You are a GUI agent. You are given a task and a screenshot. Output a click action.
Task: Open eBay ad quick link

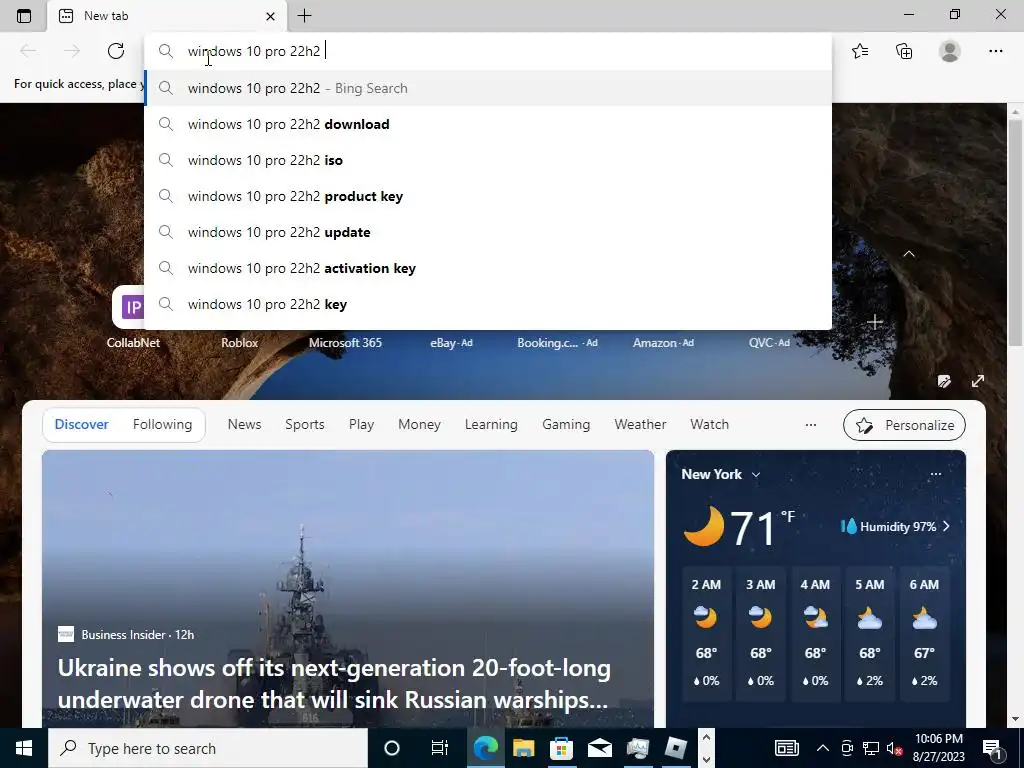[x=451, y=342]
